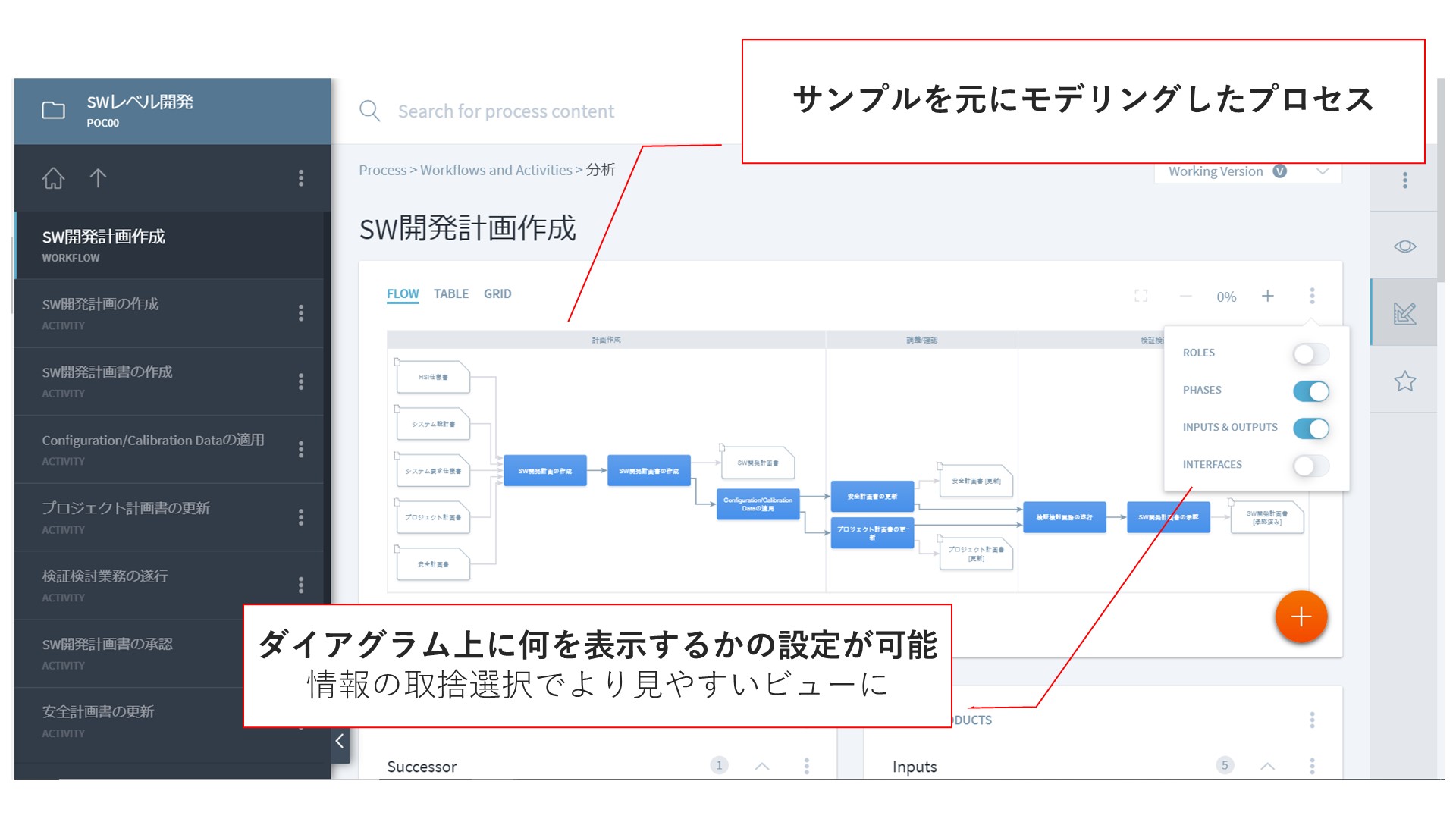Click the star favorites icon

point(1404,381)
